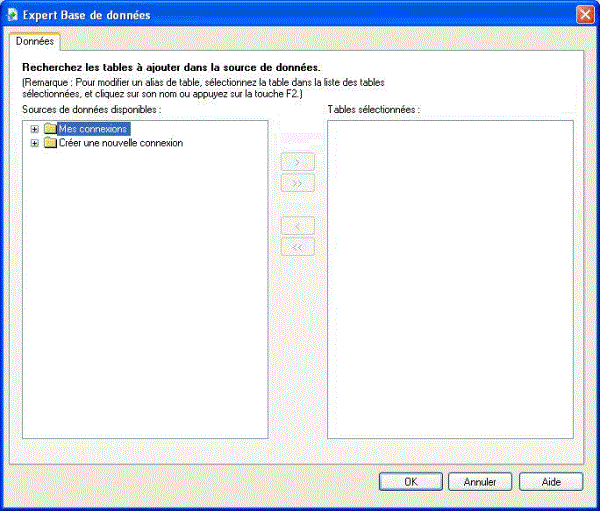Click the Mes connexions folder icon
600x511 pixels.
pos(50,129)
